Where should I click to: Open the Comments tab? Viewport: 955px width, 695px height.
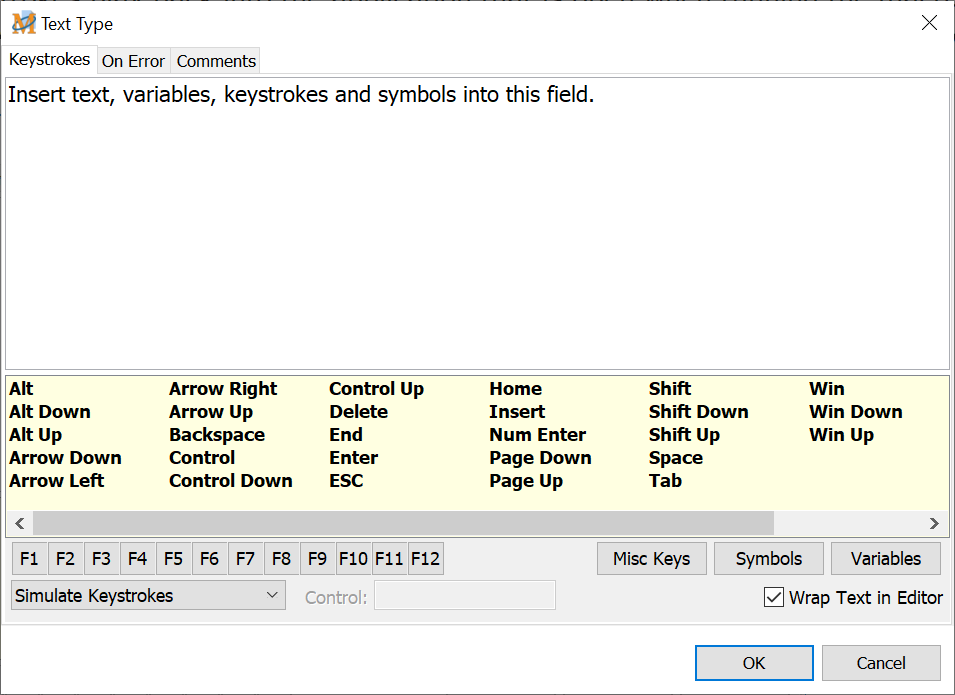(216, 61)
